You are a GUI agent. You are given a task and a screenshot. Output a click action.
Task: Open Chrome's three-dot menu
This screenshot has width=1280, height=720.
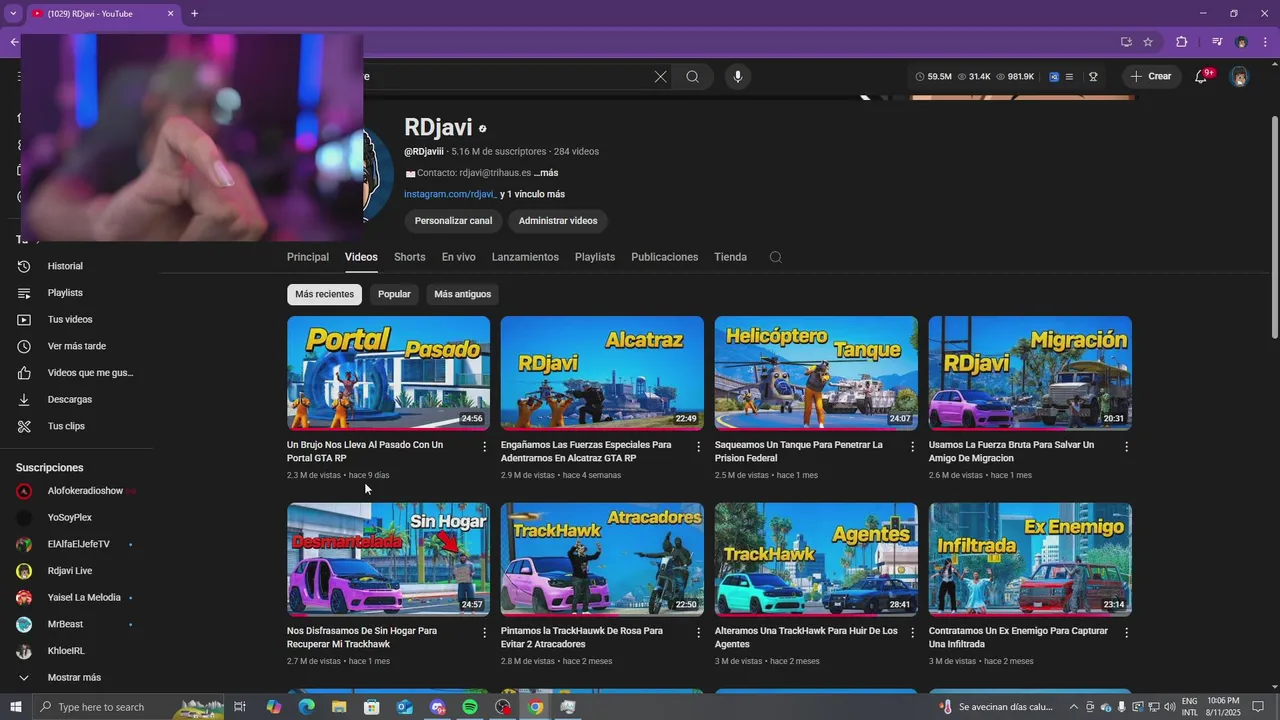1266,42
